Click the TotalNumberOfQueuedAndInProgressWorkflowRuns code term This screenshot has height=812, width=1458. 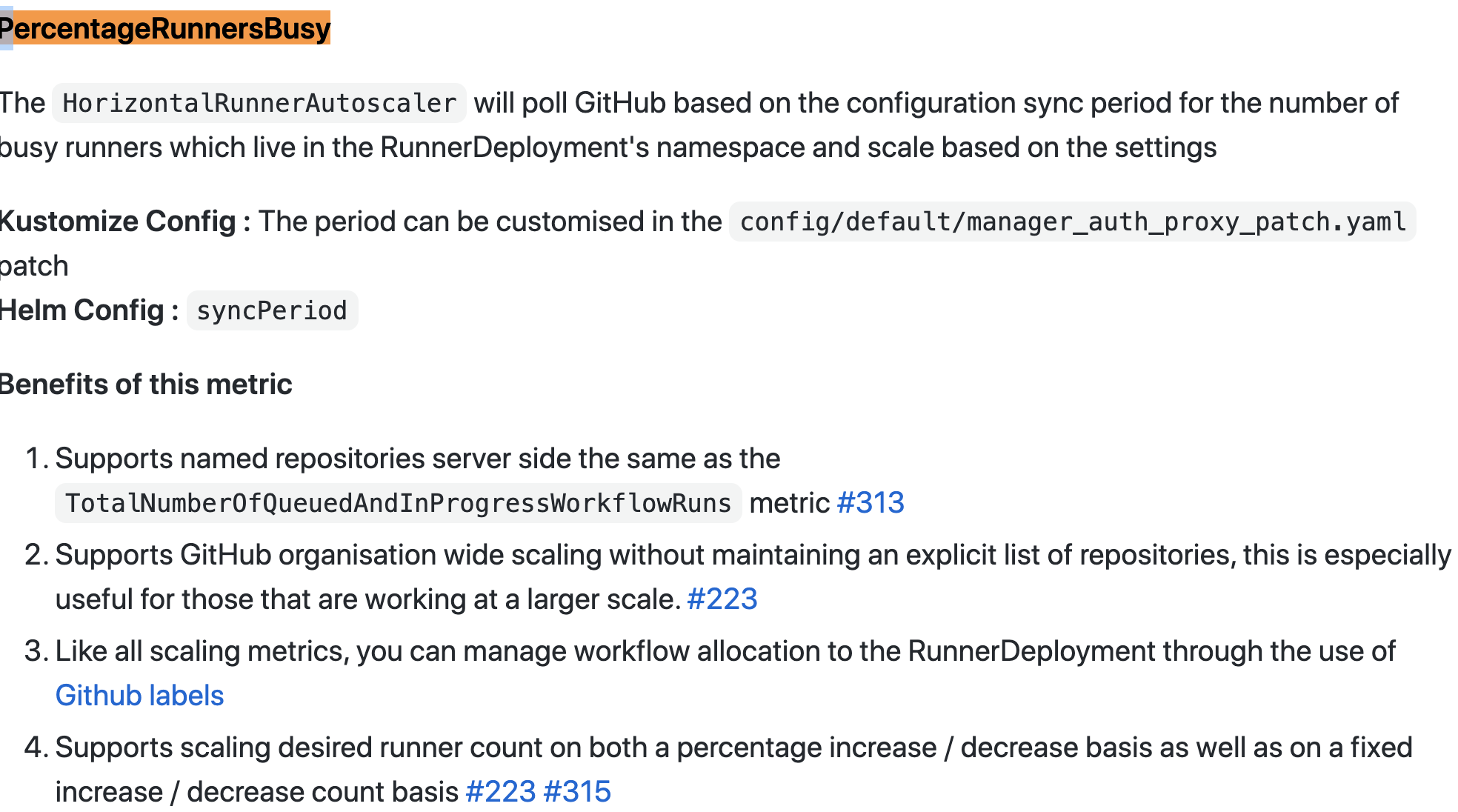click(x=399, y=503)
